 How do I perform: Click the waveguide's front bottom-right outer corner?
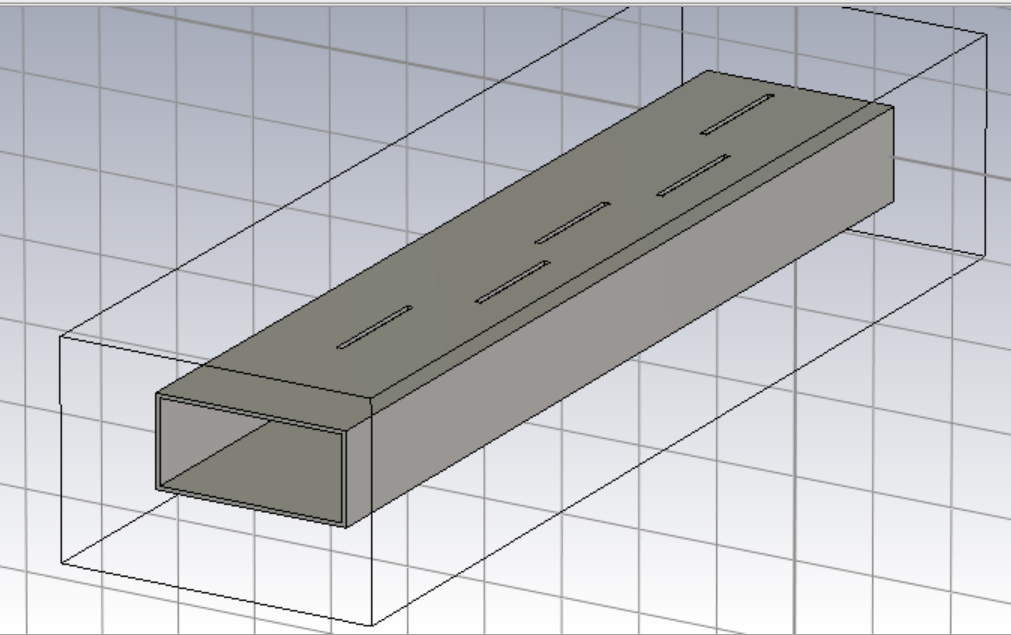[346, 527]
